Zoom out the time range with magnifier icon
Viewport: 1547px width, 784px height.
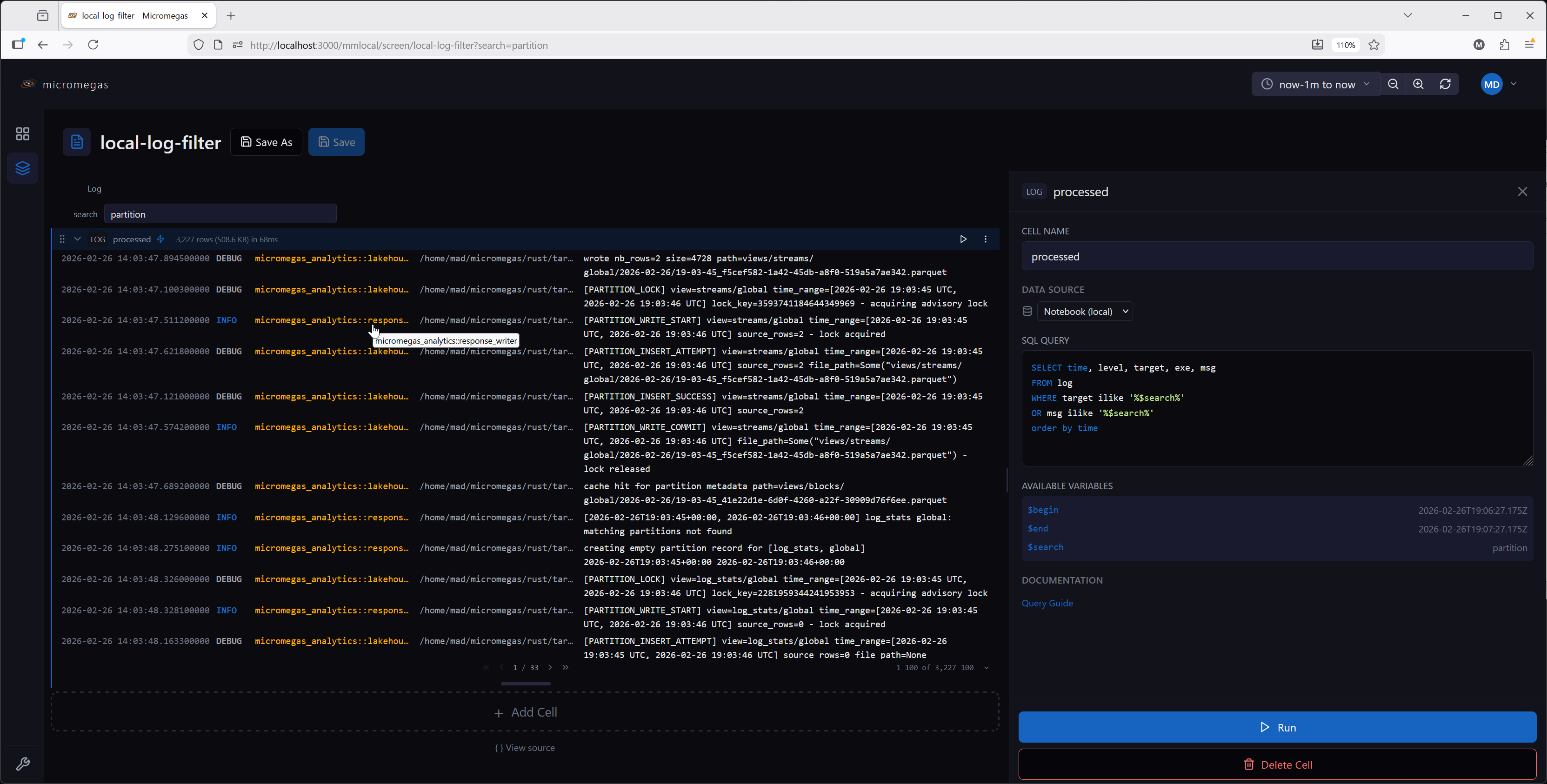1394,84
